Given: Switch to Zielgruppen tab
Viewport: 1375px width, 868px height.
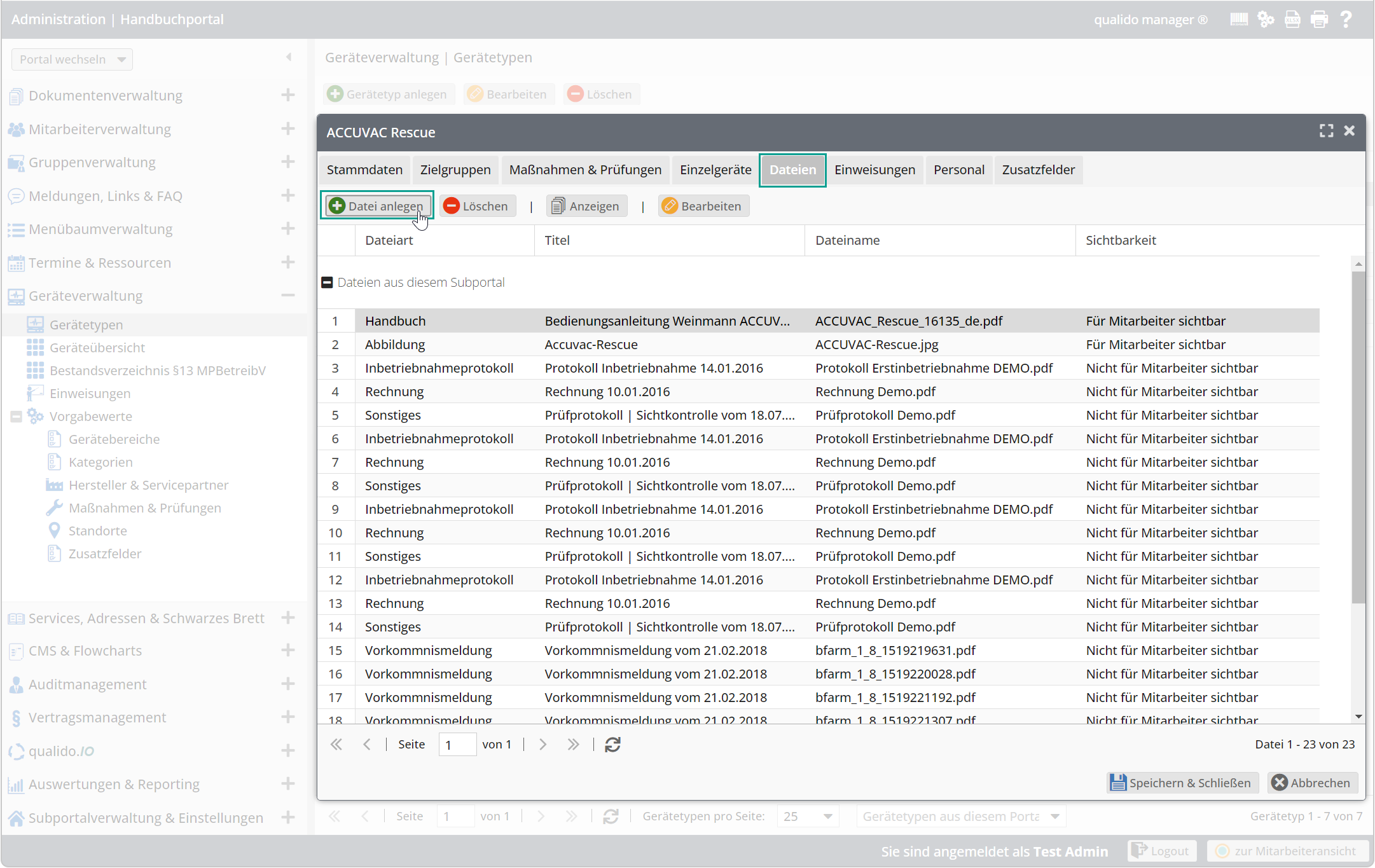Looking at the screenshot, I should pos(455,170).
